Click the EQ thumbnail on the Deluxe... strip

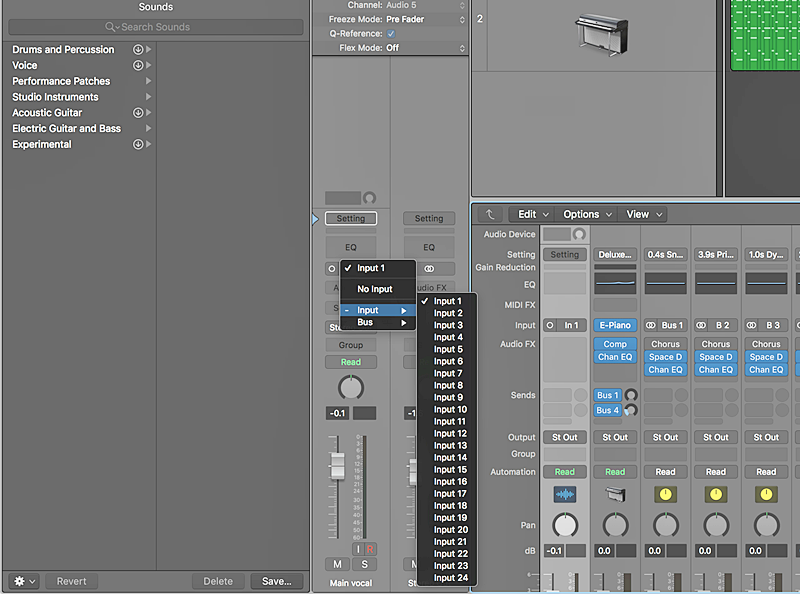615,283
